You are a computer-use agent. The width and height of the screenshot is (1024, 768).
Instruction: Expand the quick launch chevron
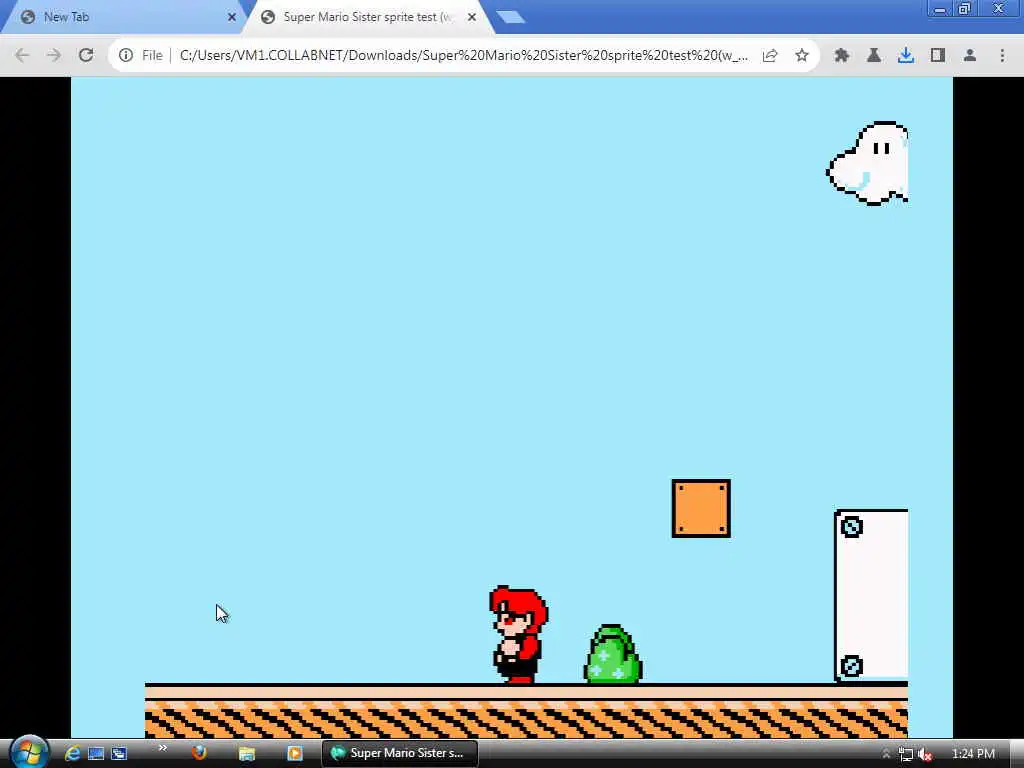click(163, 748)
